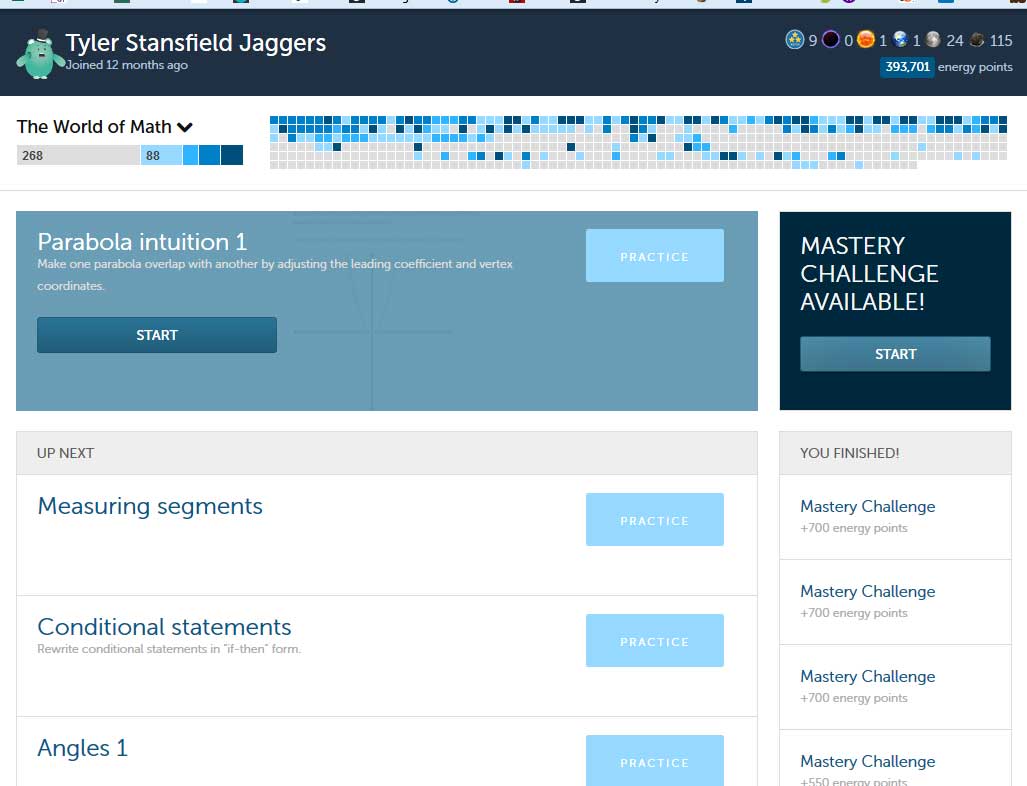The width and height of the screenshot is (1027, 786).
Task: Click the count 24 beside the Moon badge
Action: coord(955,41)
